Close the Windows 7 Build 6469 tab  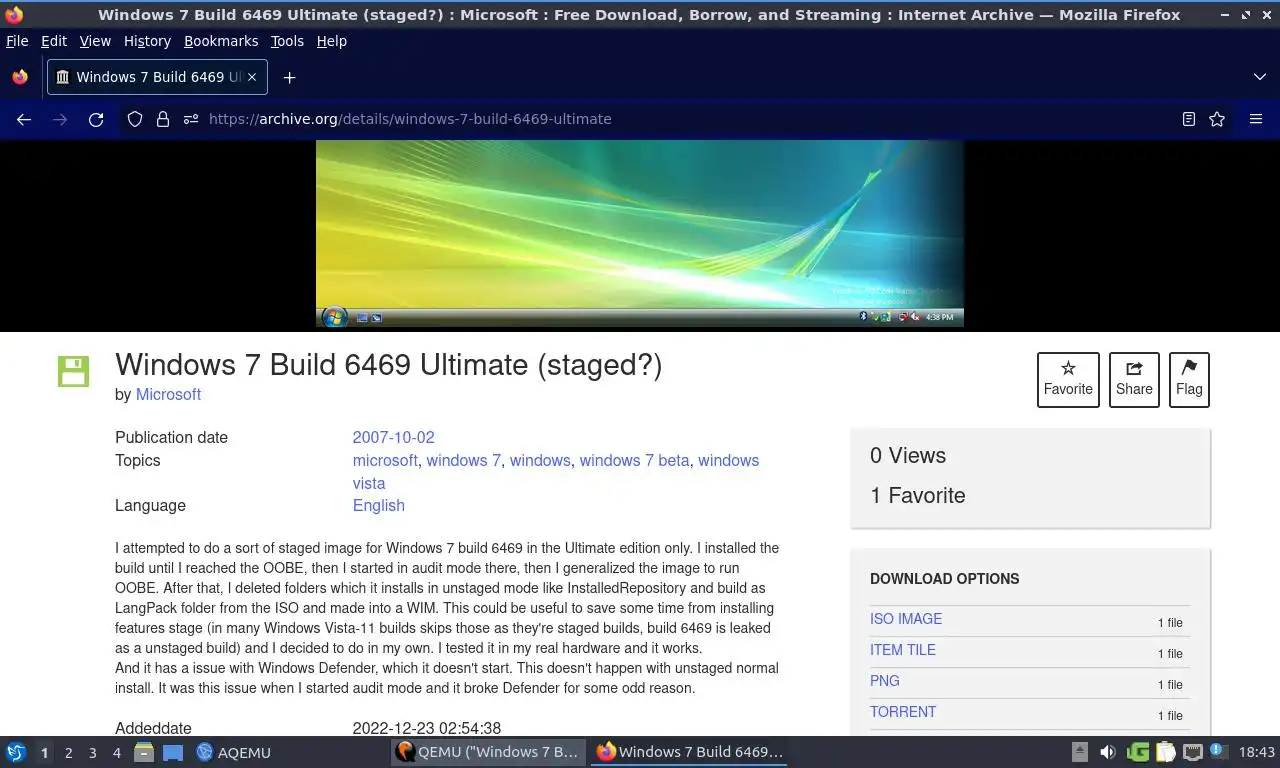point(252,77)
